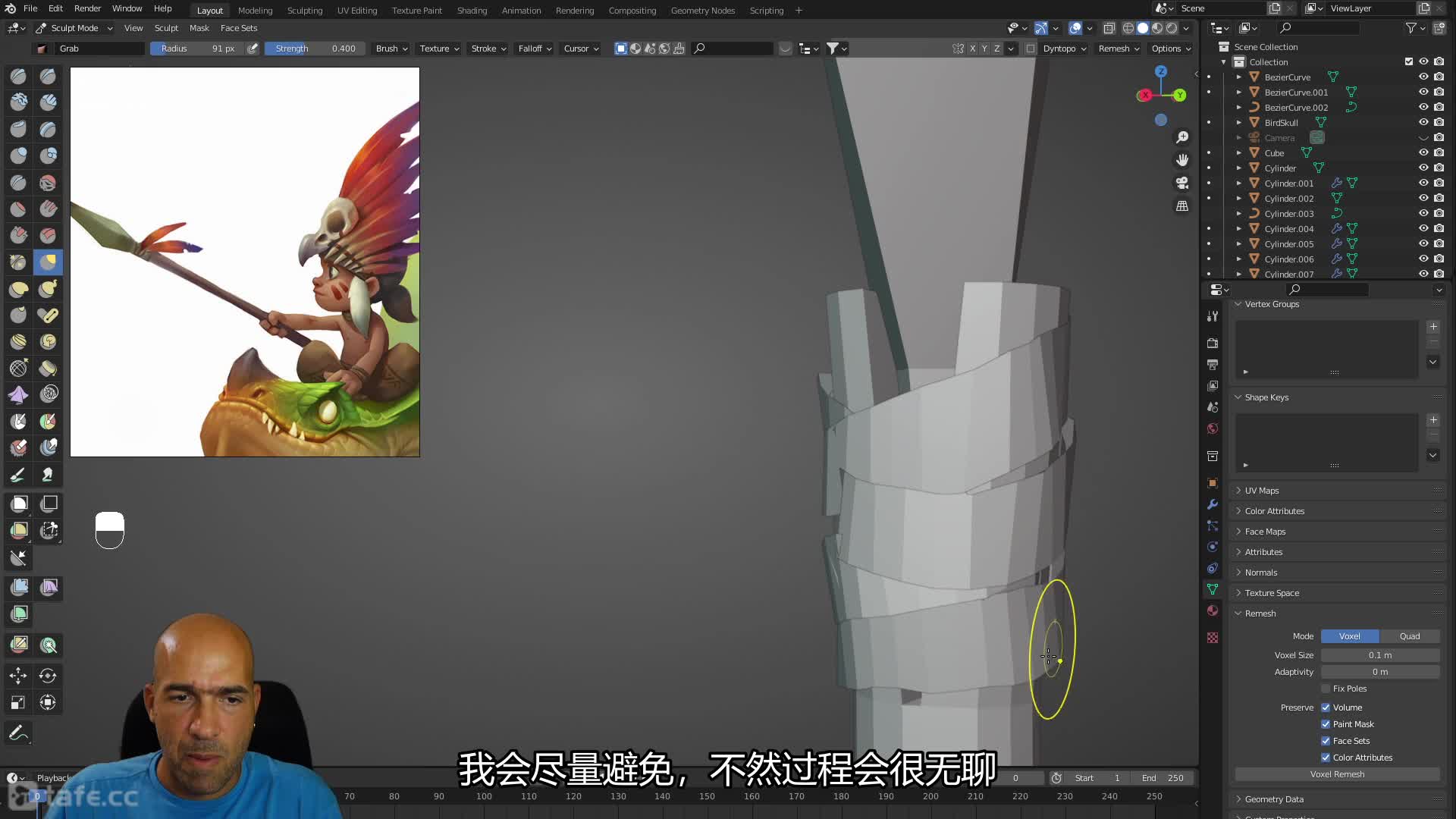1456x819 pixels.
Task: Add a new shape key
Action: (1433, 420)
